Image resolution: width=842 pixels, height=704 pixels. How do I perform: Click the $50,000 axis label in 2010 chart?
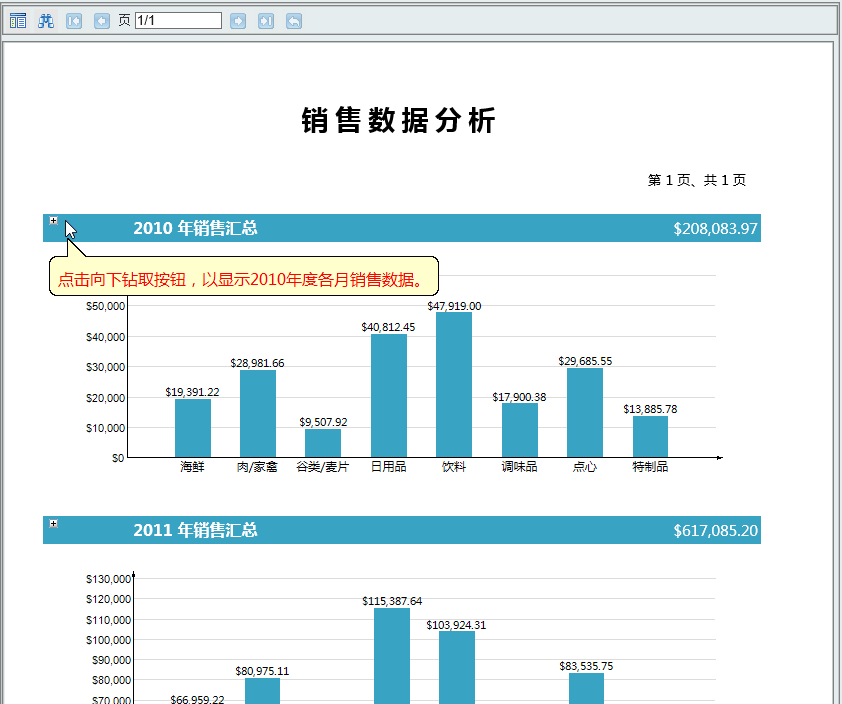coord(105,306)
